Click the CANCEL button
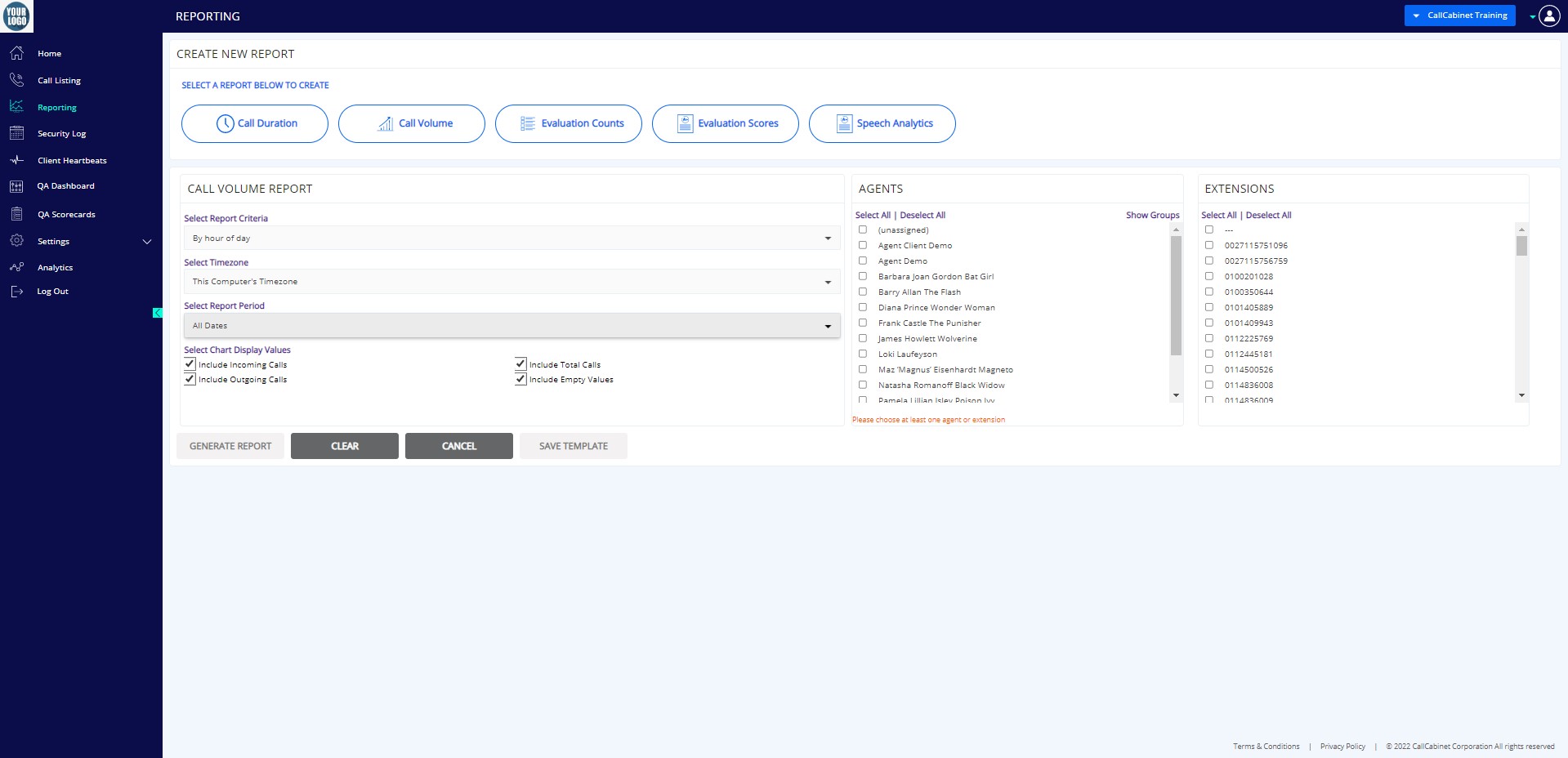The width and height of the screenshot is (1568, 758). point(459,446)
